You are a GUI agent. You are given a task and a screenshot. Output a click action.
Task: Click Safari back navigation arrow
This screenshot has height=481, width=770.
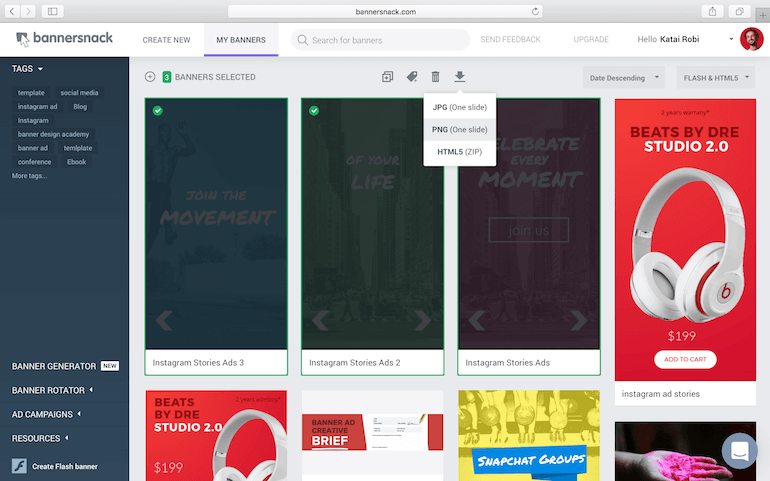tap(12, 11)
